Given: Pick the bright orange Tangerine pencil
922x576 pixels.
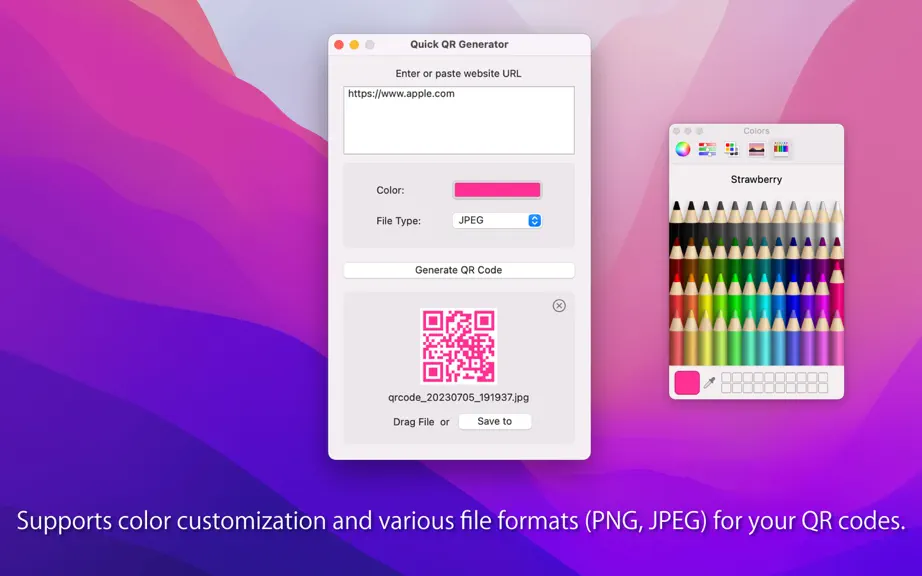Looking at the screenshot, I should pyautogui.click(x=691, y=294).
